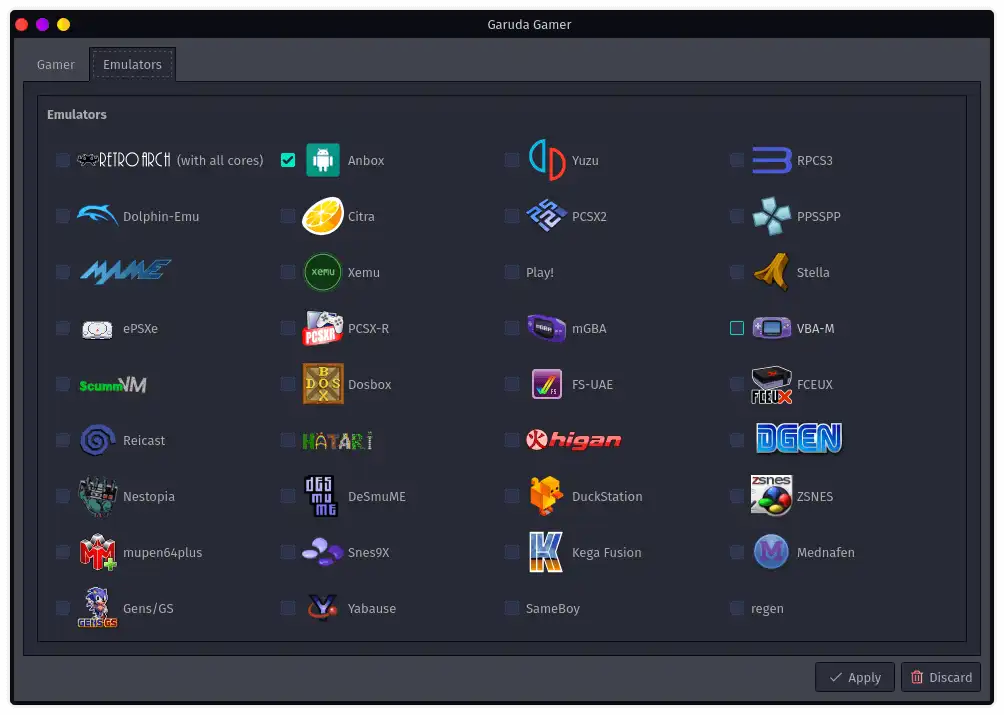Switch to the Gamer tab

tap(56, 64)
